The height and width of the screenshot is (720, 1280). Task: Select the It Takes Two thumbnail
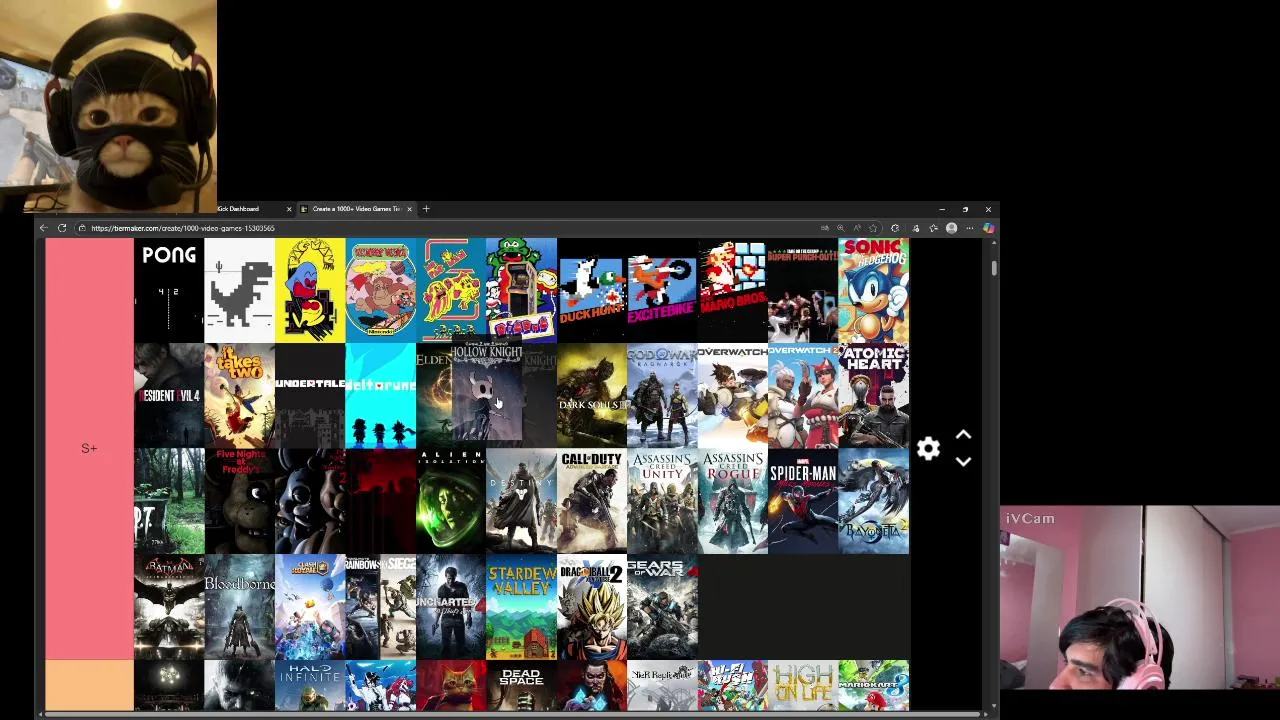pyautogui.click(x=239, y=396)
